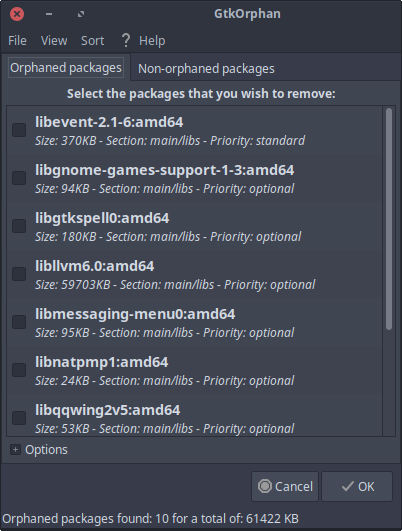Open the Sort menu
This screenshot has width=402, height=531.
pyautogui.click(x=92, y=41)
